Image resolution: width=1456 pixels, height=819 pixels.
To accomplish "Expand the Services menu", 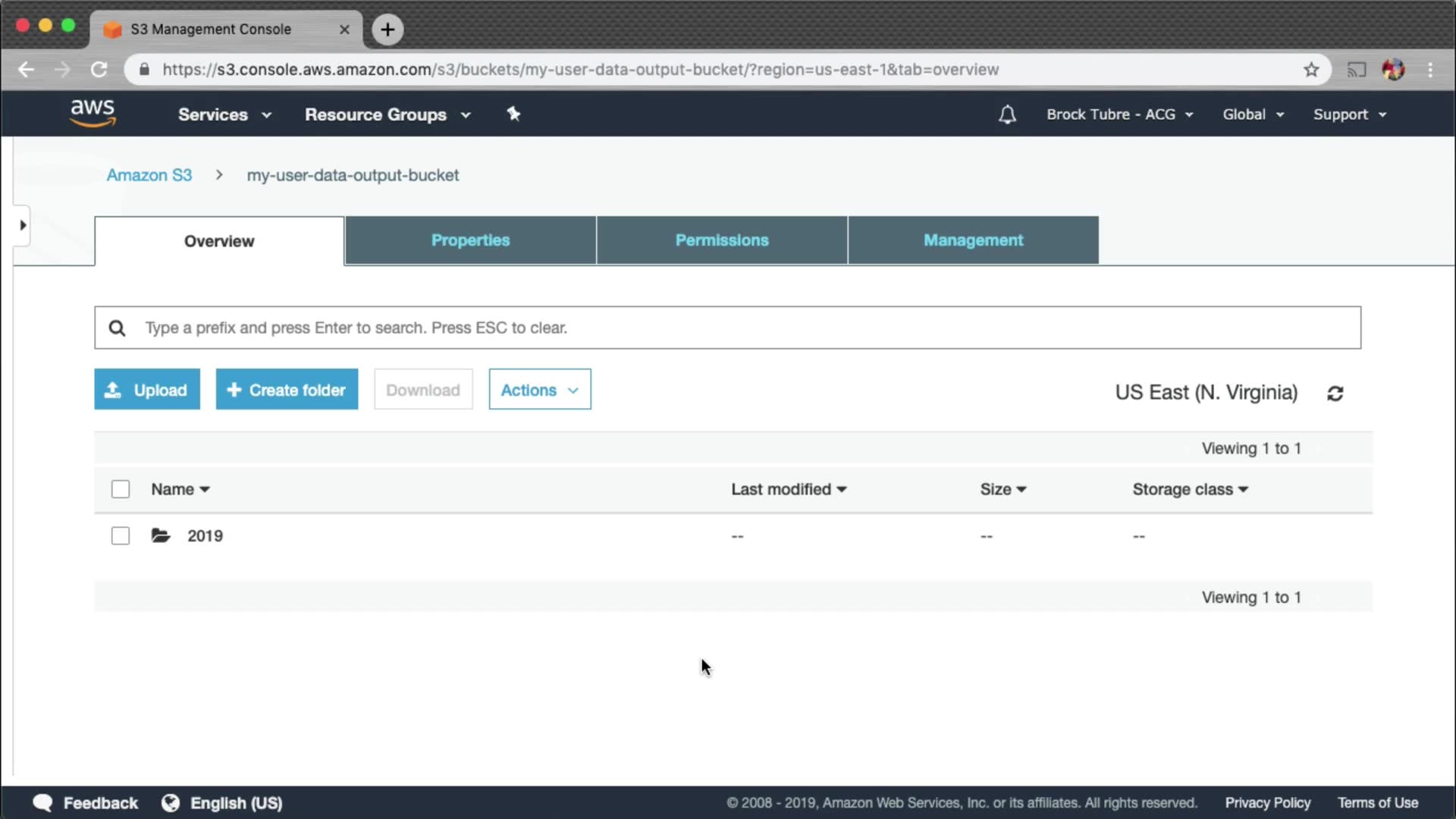I will pos(224,115).
